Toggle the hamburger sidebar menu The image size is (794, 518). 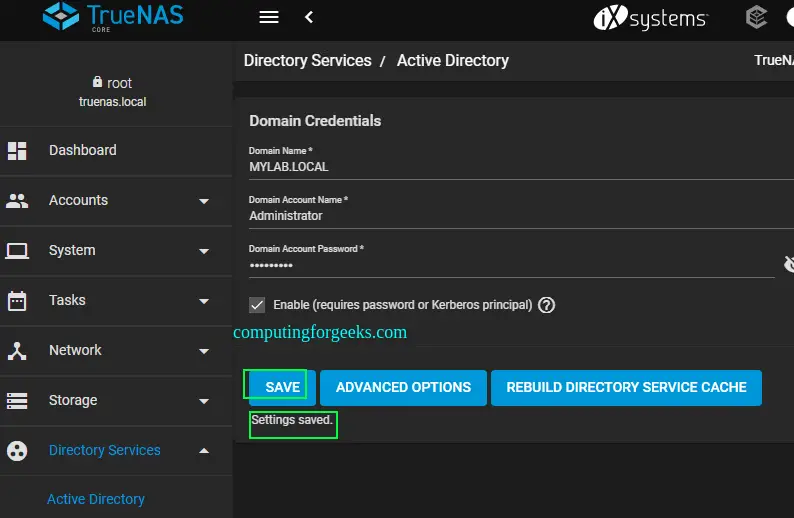(269, 17)
